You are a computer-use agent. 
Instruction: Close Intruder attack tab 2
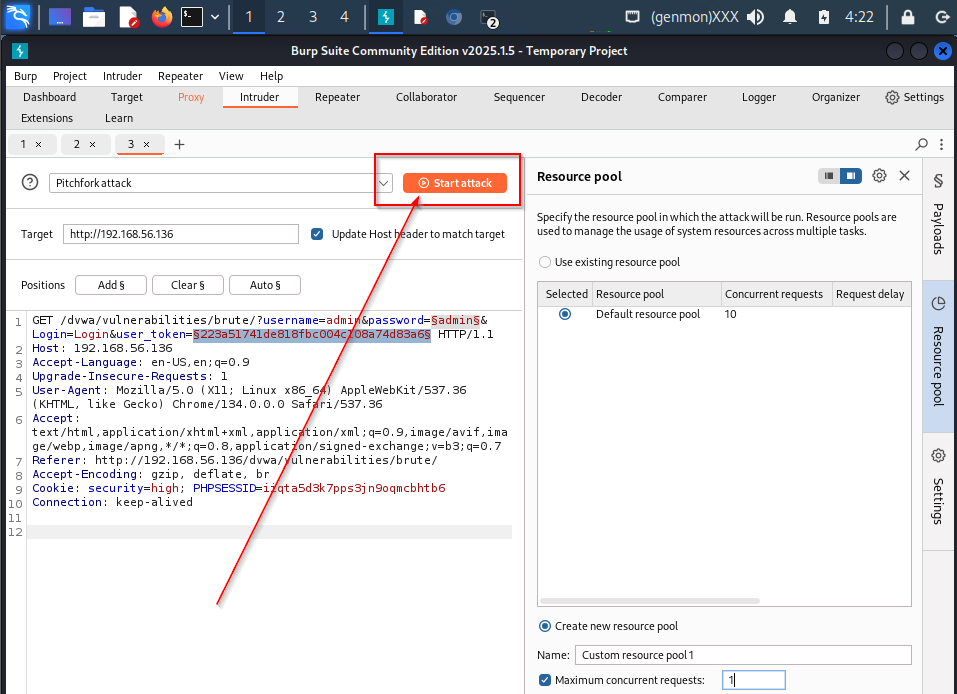click(92, 145)
